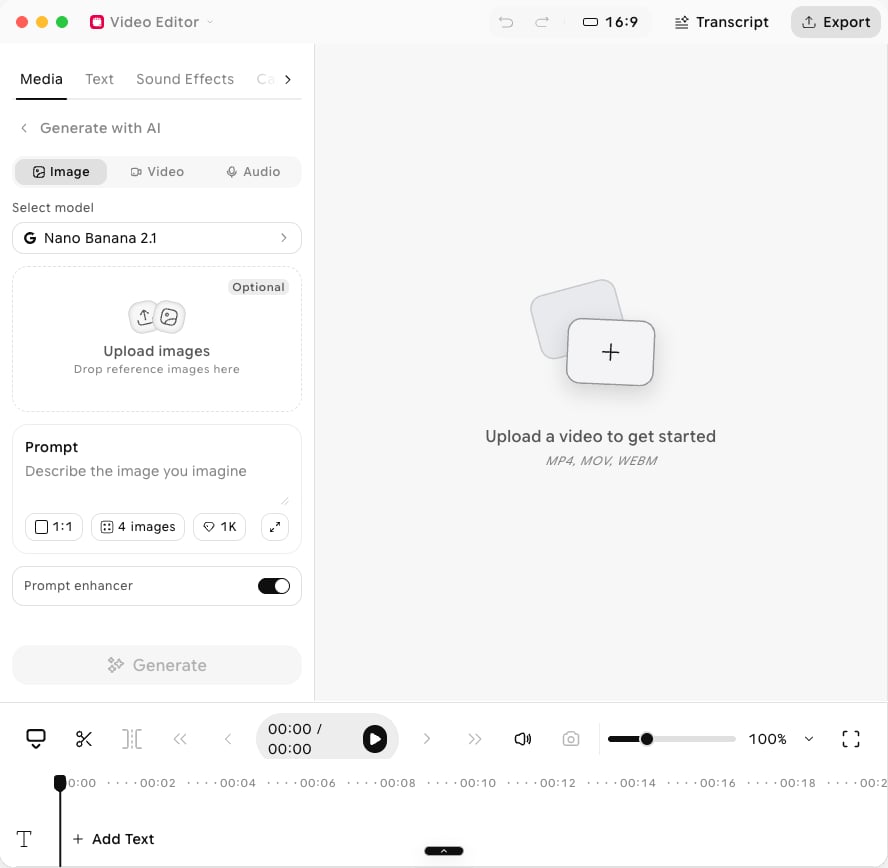The width and height of the screenshot is (888, 868).
Task: Click the Upload images label
Action: coord(157,351)
